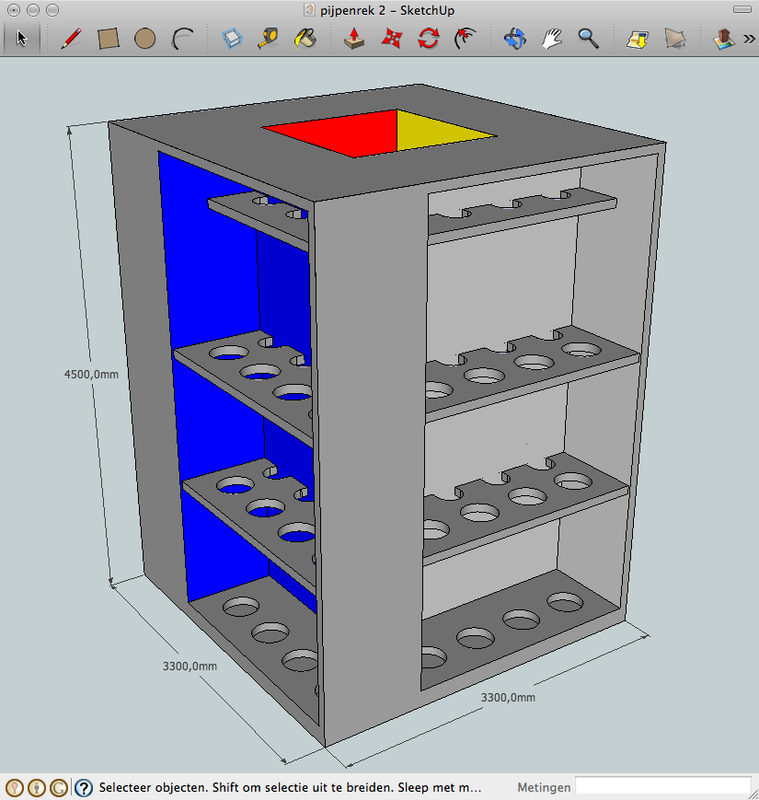Choose the Select arrow tool
759x800 pixels.
(21, 38)
